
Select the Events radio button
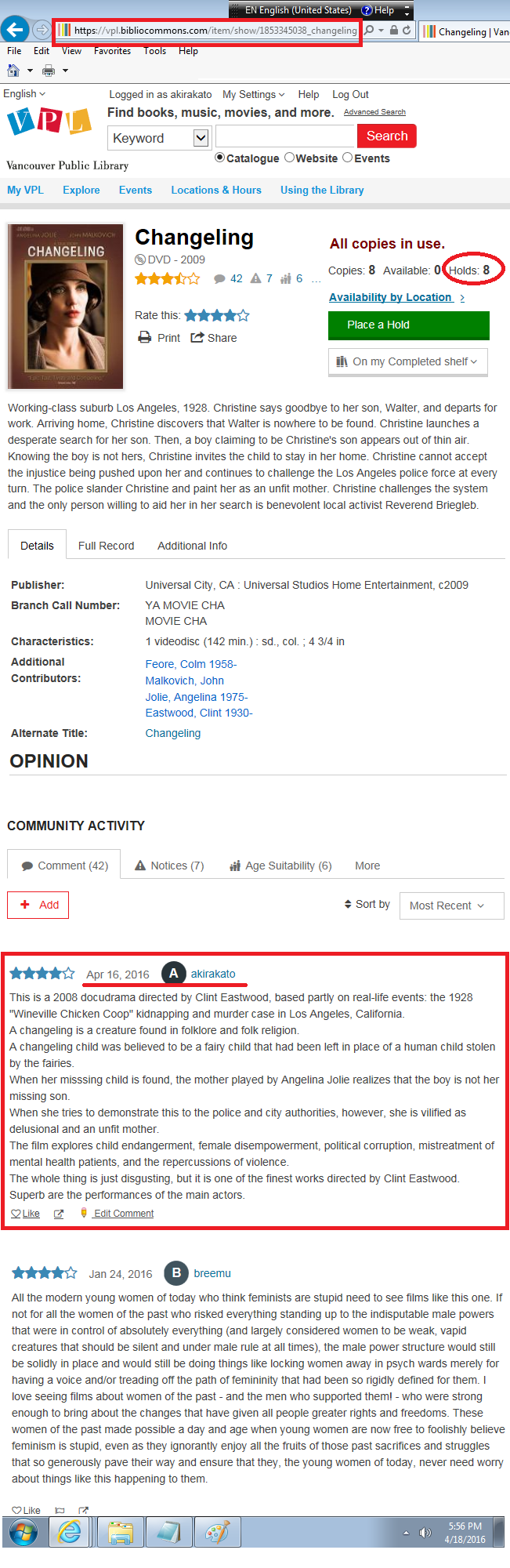tap(347, 158)
